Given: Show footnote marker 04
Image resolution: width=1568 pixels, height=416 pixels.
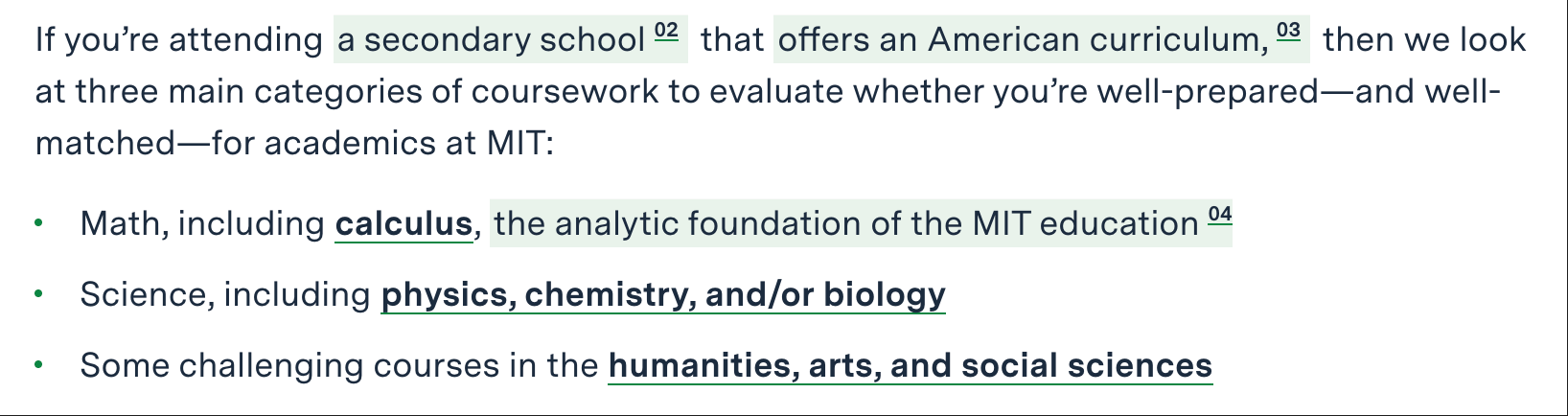Looking at the screenshot, I should [1219, 215].
